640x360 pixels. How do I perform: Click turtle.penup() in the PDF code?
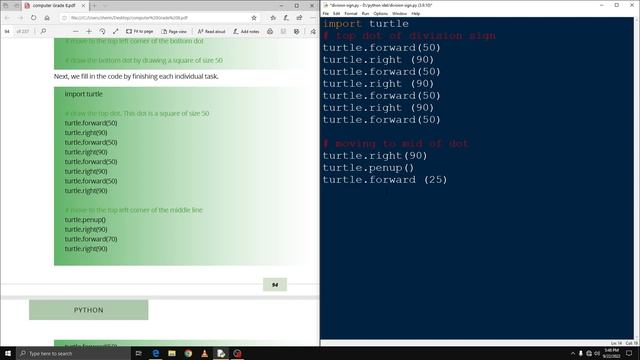85,220
